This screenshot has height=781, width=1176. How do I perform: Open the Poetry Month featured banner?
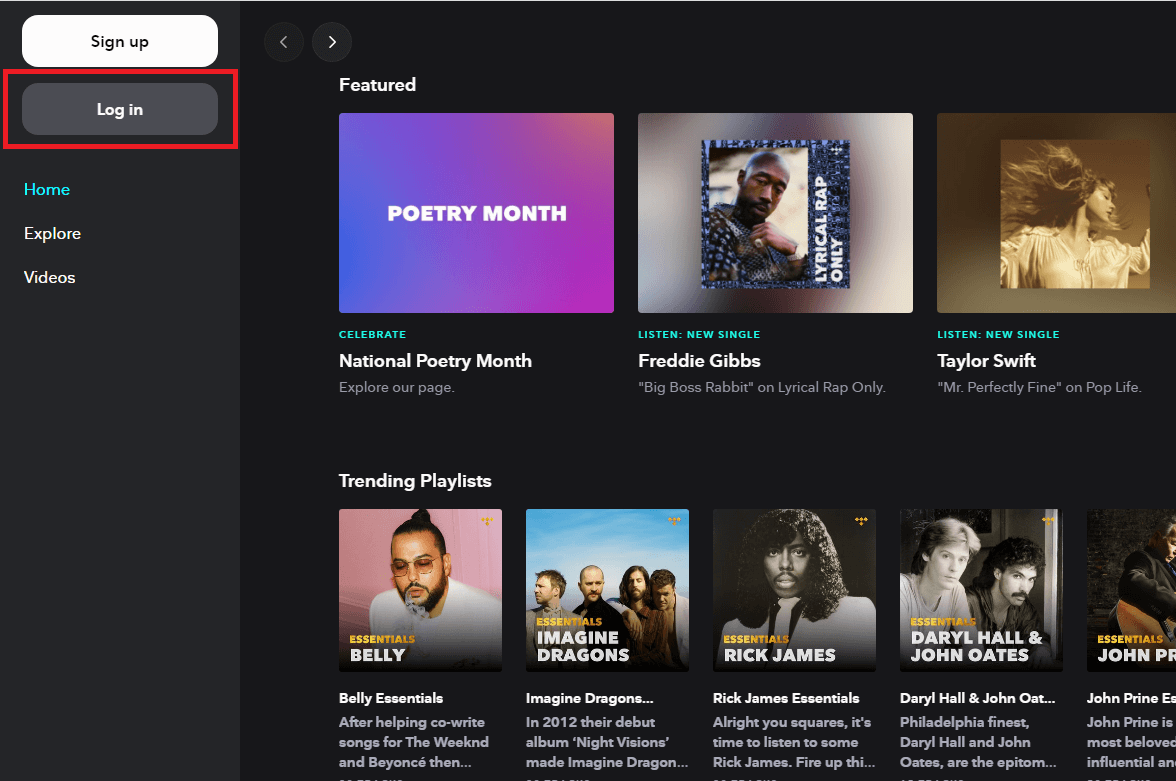476,213
